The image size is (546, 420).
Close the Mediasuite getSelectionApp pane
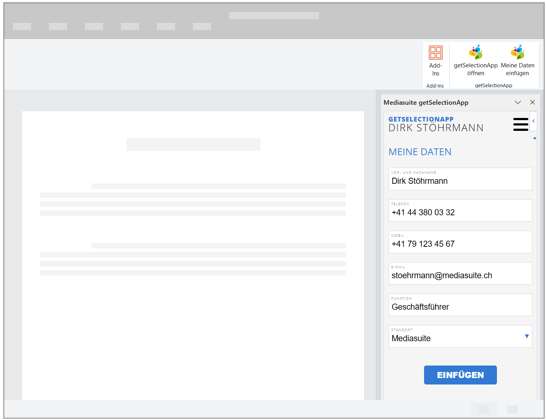(x=532, y=102)
